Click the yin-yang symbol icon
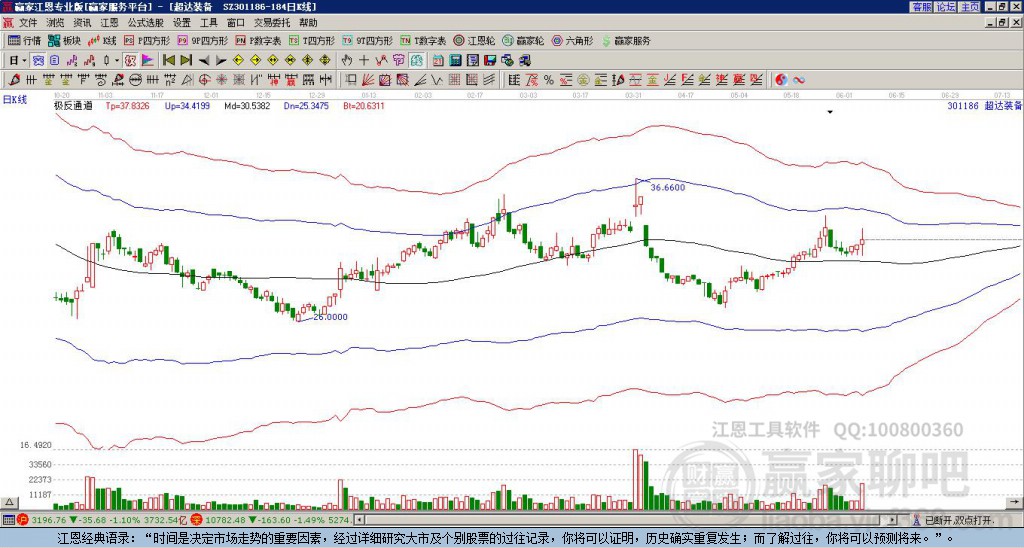This screenshot has height=548, width=1024. pyautogui.click(x=781, y=80)
